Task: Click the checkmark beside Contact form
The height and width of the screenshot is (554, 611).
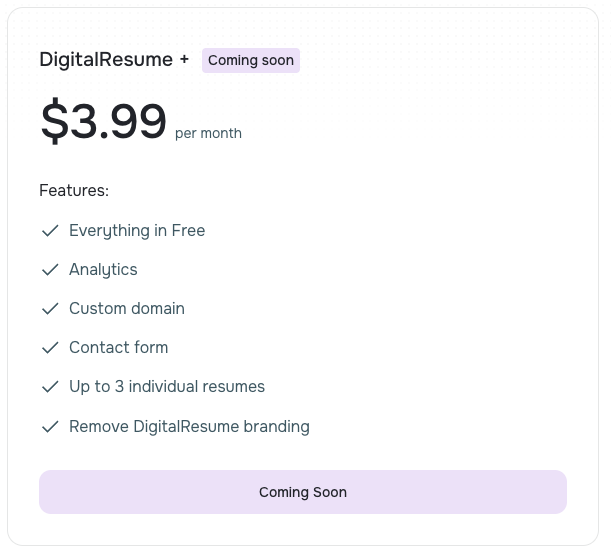Action: 50,348
